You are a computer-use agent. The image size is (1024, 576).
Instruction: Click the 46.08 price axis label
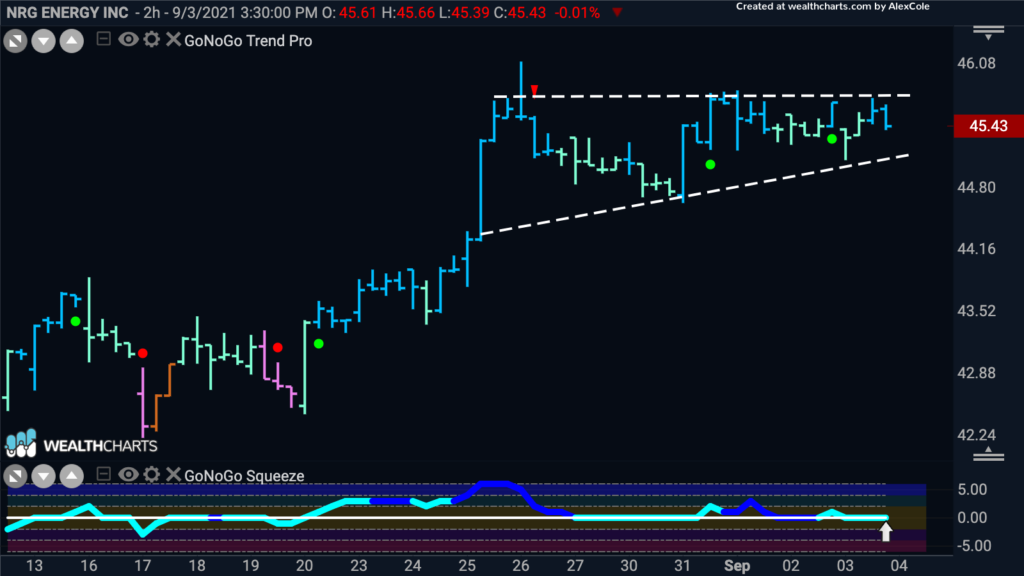click(976, 63)
